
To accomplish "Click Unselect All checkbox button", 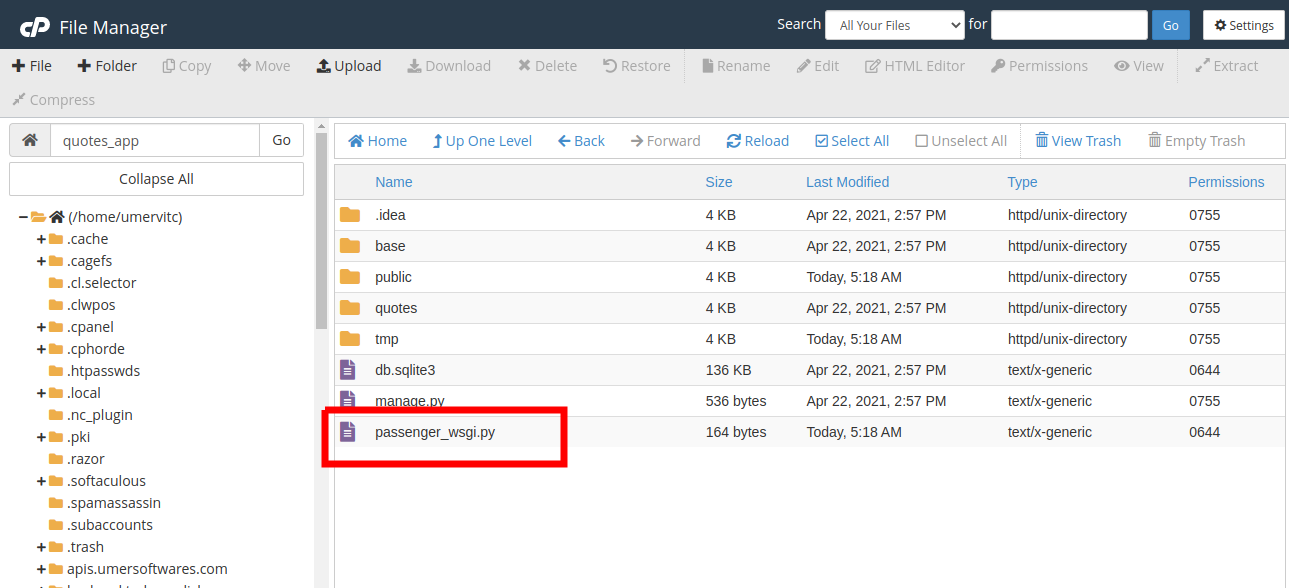I will pyautogui.click(x=960, y=141).
